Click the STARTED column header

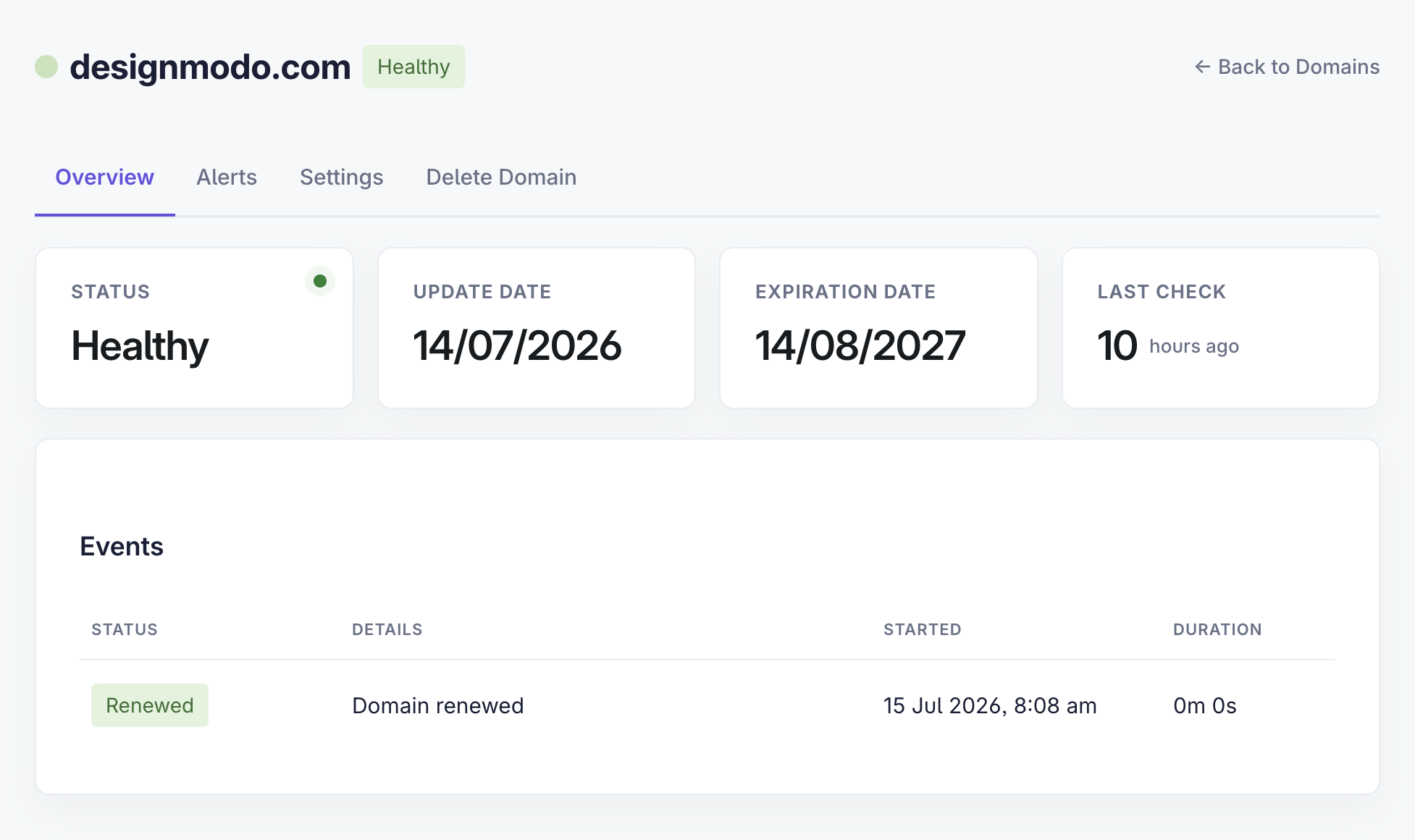point(923,629)
